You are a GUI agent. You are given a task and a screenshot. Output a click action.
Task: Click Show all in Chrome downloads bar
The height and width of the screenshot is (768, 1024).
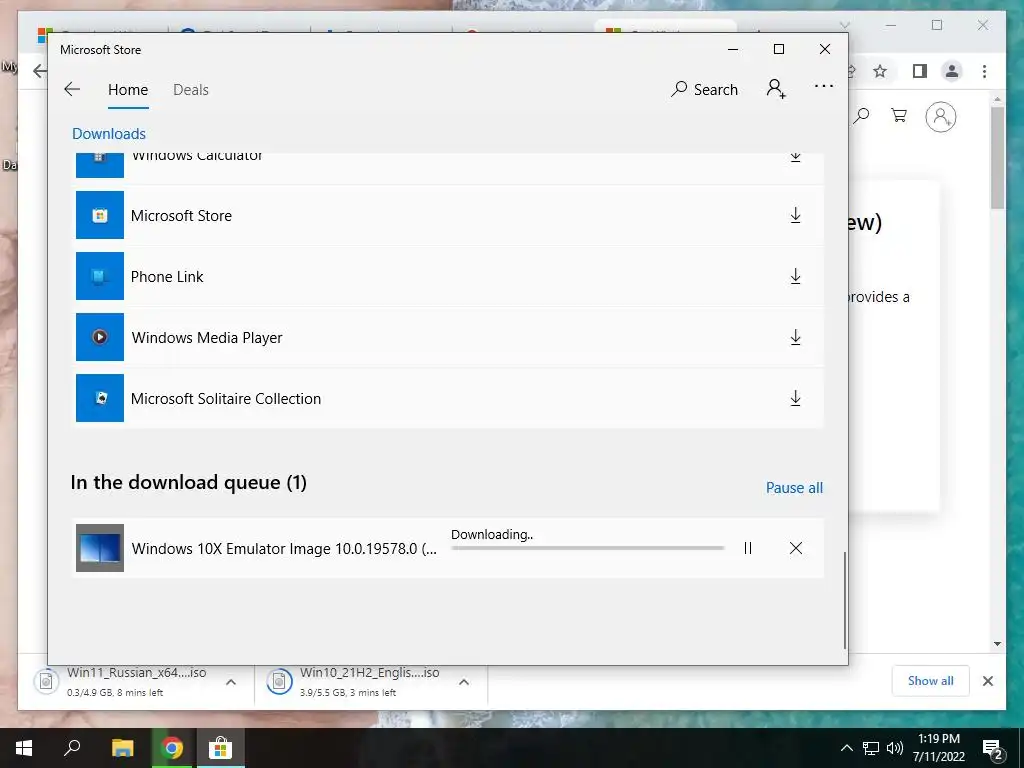(931, 681)
